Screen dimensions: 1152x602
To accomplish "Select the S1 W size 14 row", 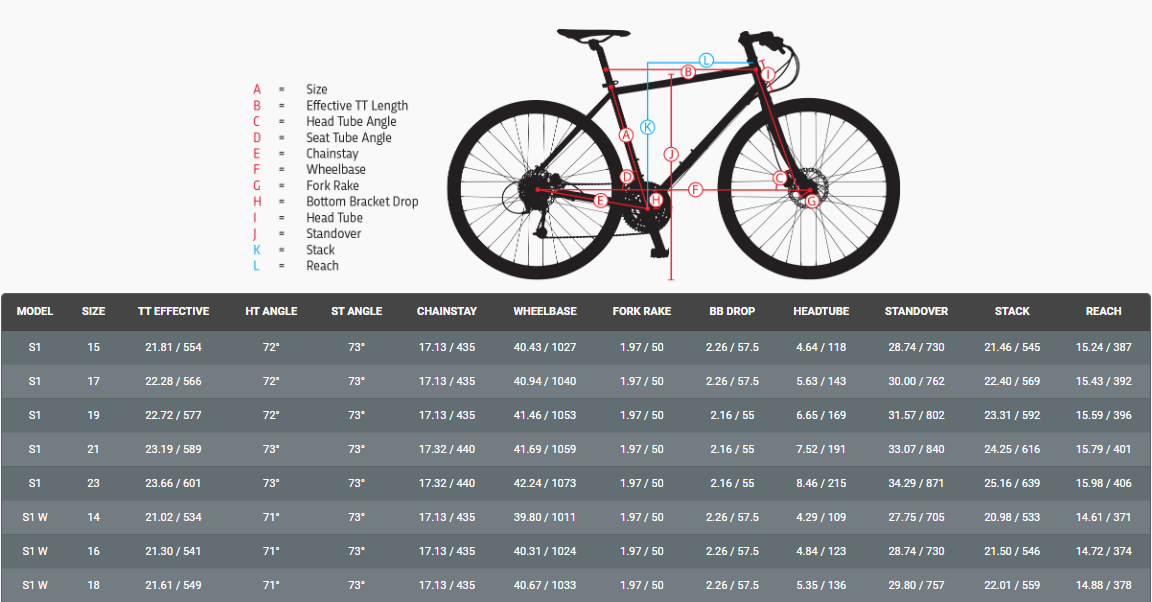I will (x=576, y=517).
